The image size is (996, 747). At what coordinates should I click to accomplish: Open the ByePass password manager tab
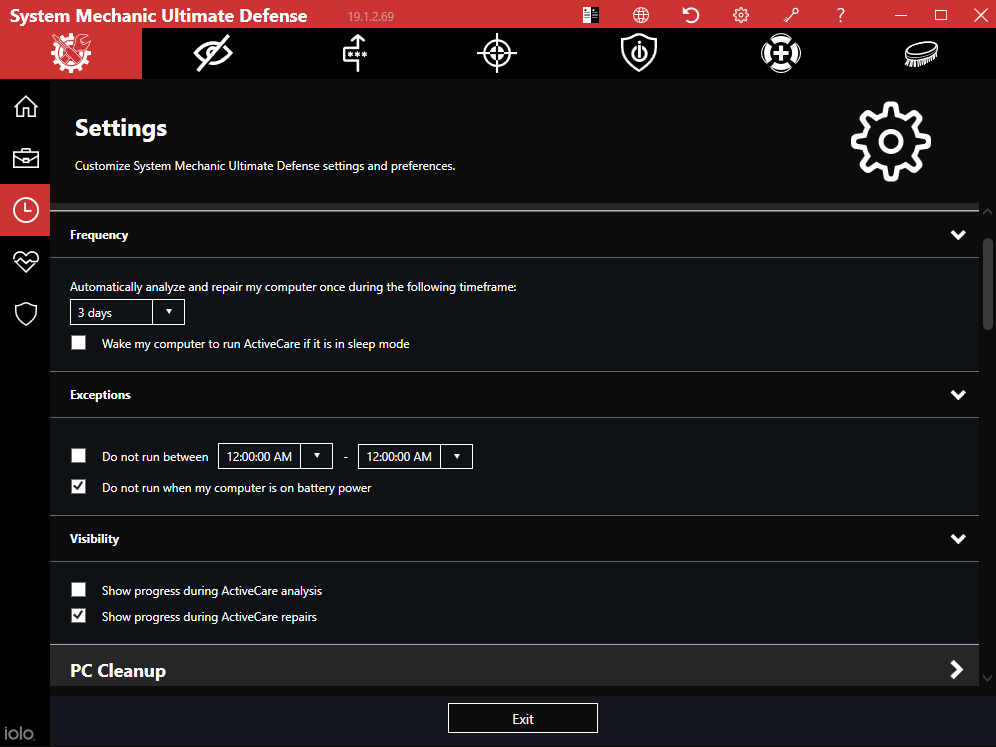coord(355,53)
